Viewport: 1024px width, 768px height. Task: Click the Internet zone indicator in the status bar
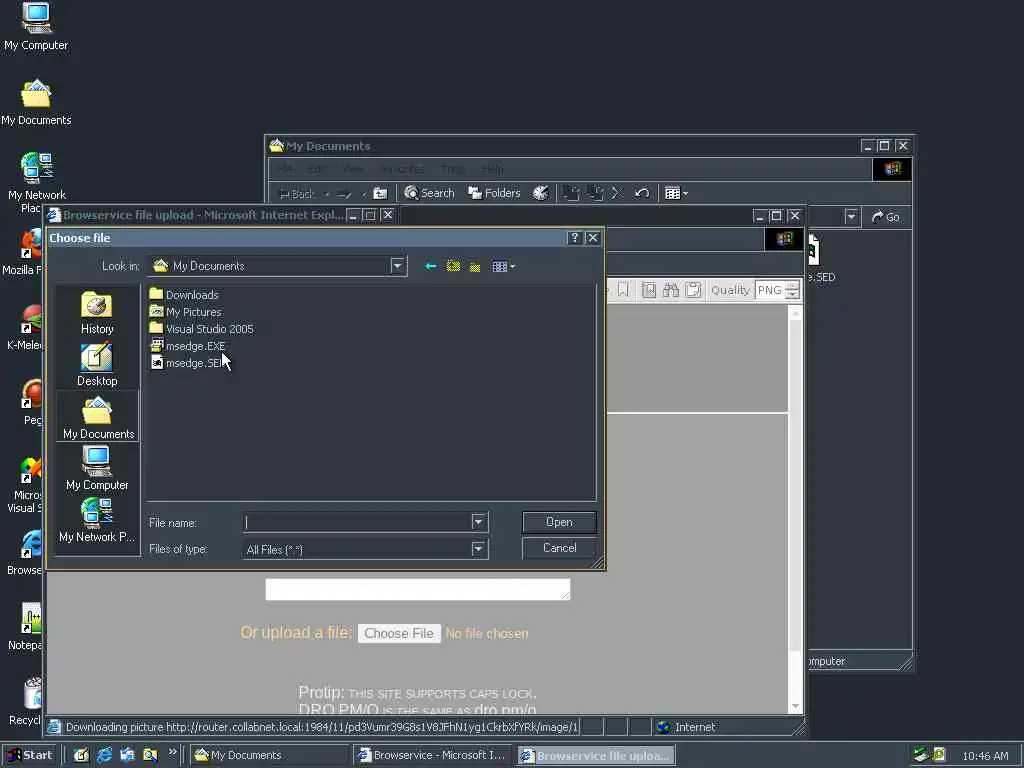(686, 727)
